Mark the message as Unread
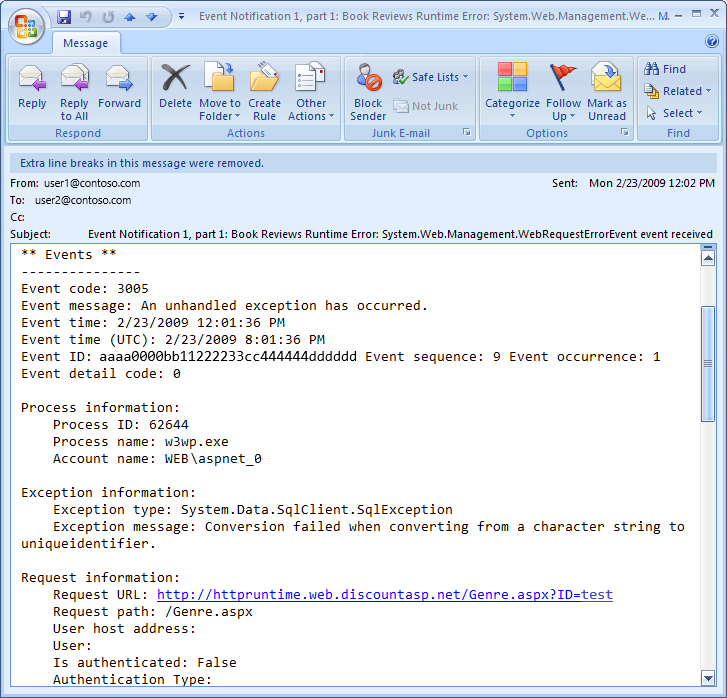Screen dimensions: 727x698 tap(607, 92)
